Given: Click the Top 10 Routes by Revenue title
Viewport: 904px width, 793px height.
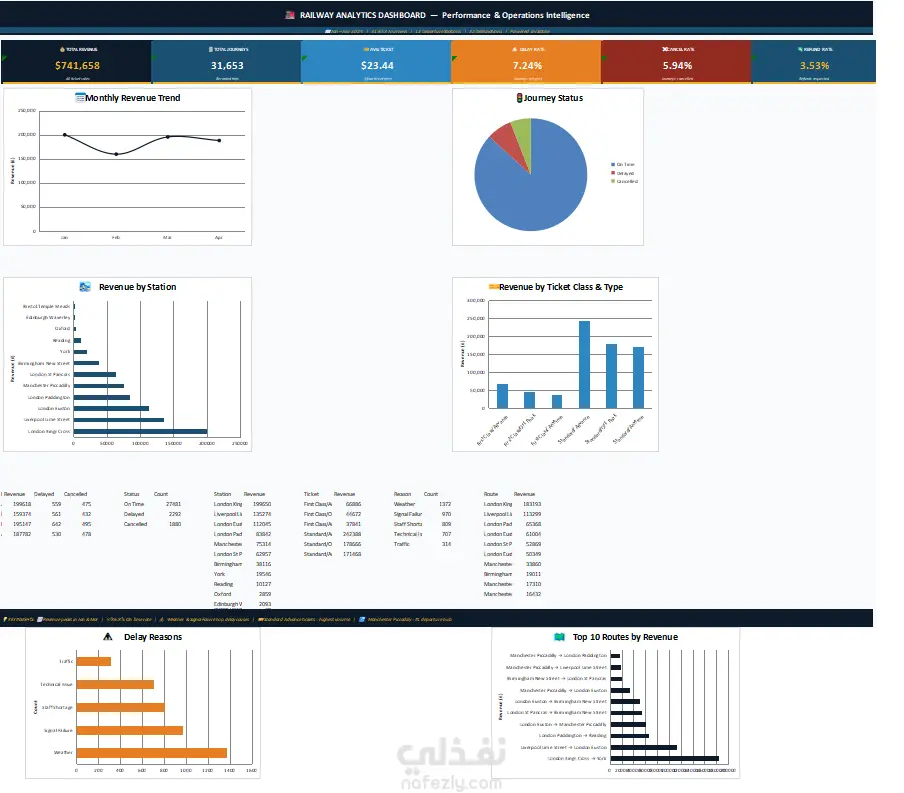Looking at the screenshot, I should point(626,637).
